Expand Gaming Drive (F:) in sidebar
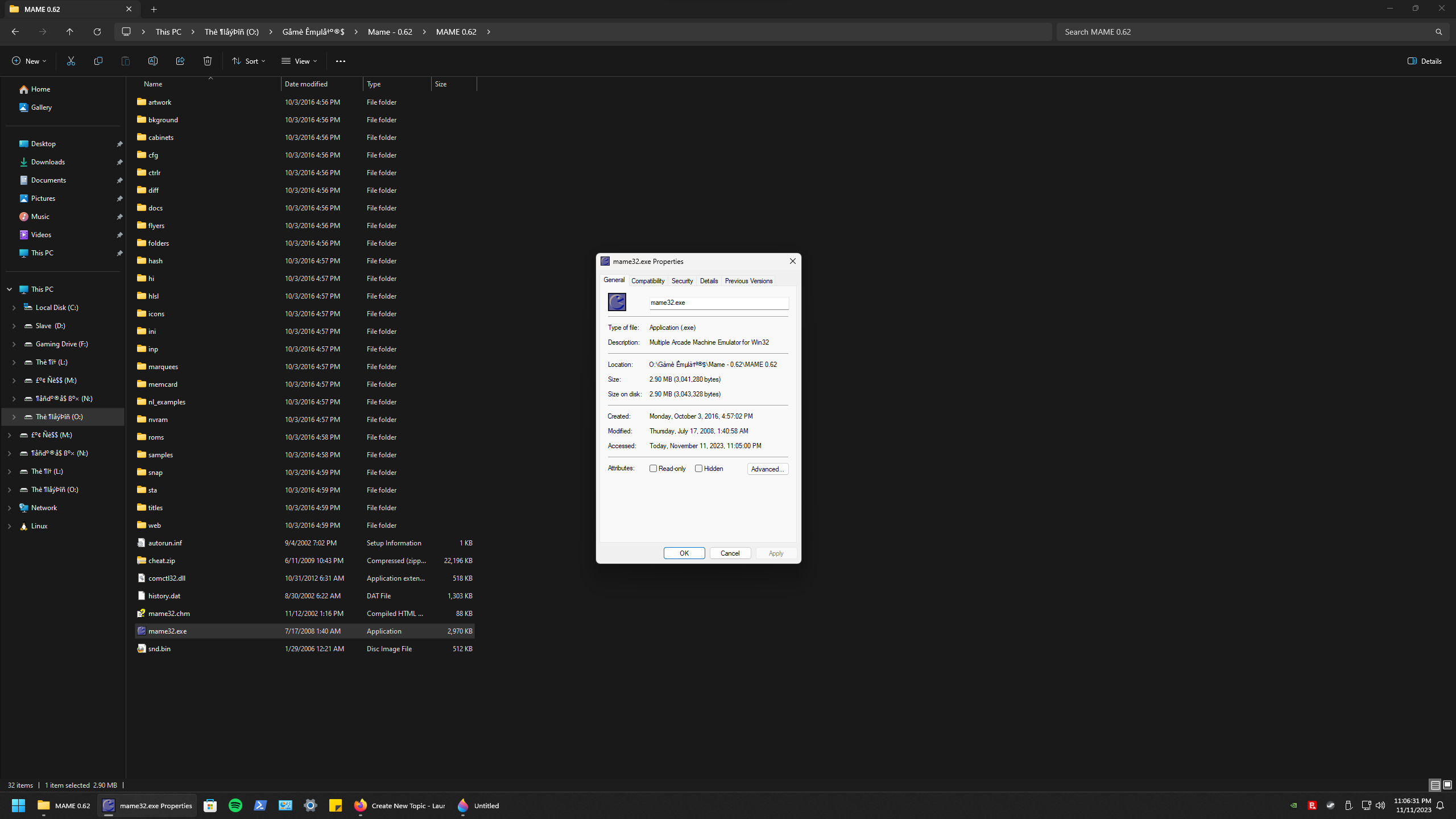The image size is (1456, 819). (14, 344)
